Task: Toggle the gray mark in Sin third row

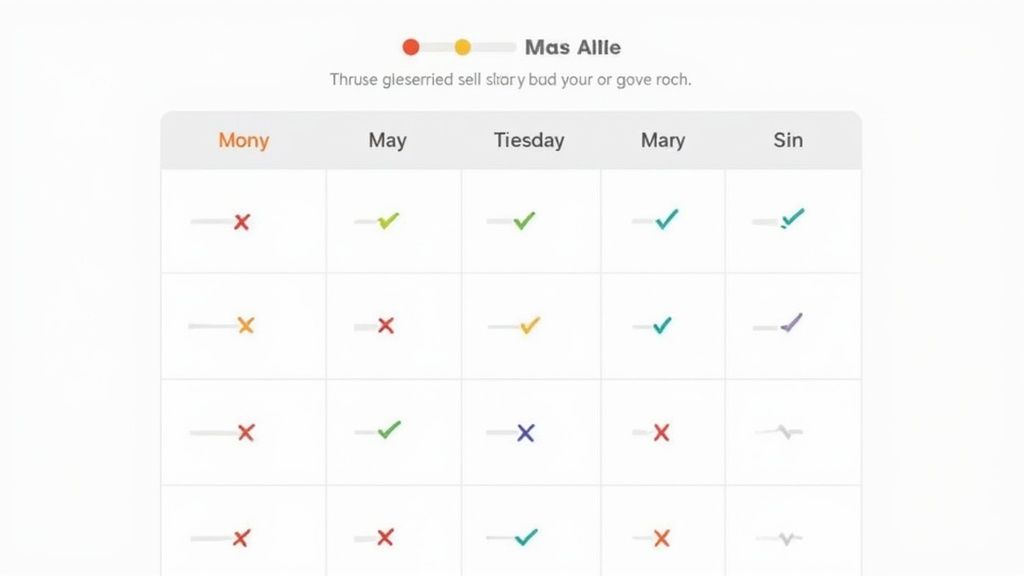Action: pos(789,432)
